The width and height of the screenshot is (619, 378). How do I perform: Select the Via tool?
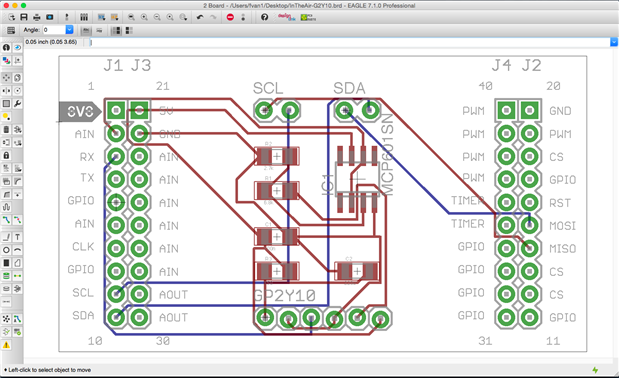pos(6,276)
